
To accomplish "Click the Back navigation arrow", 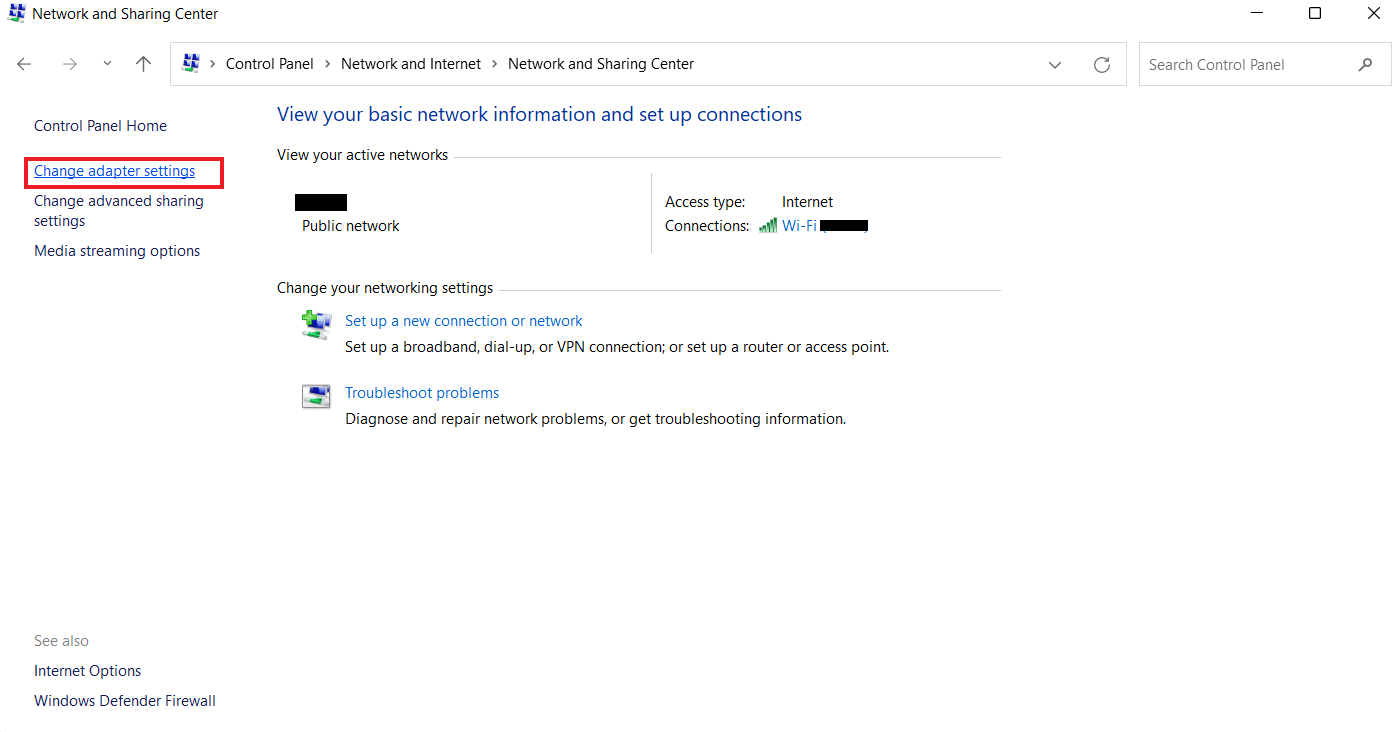I will [24, 64].
